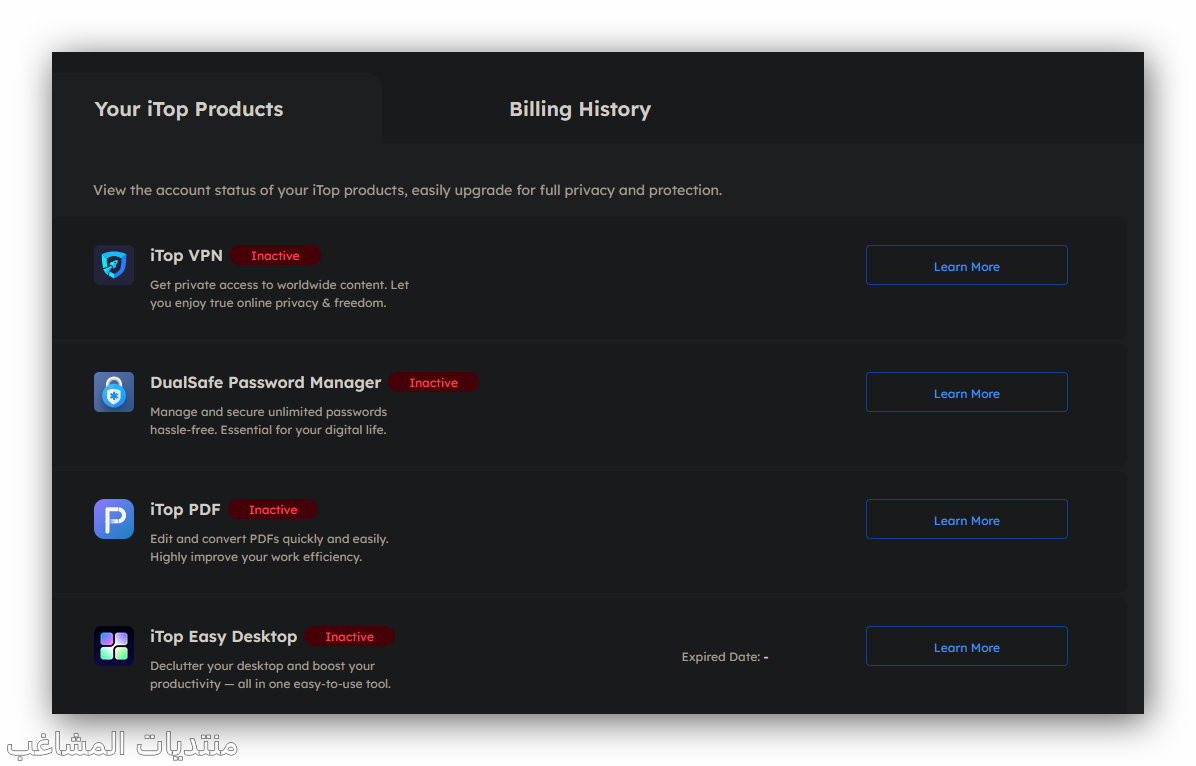Click the iTop VPN shield icon
The width and height of the screenshot is (1196, 766).
pos(114,265)
